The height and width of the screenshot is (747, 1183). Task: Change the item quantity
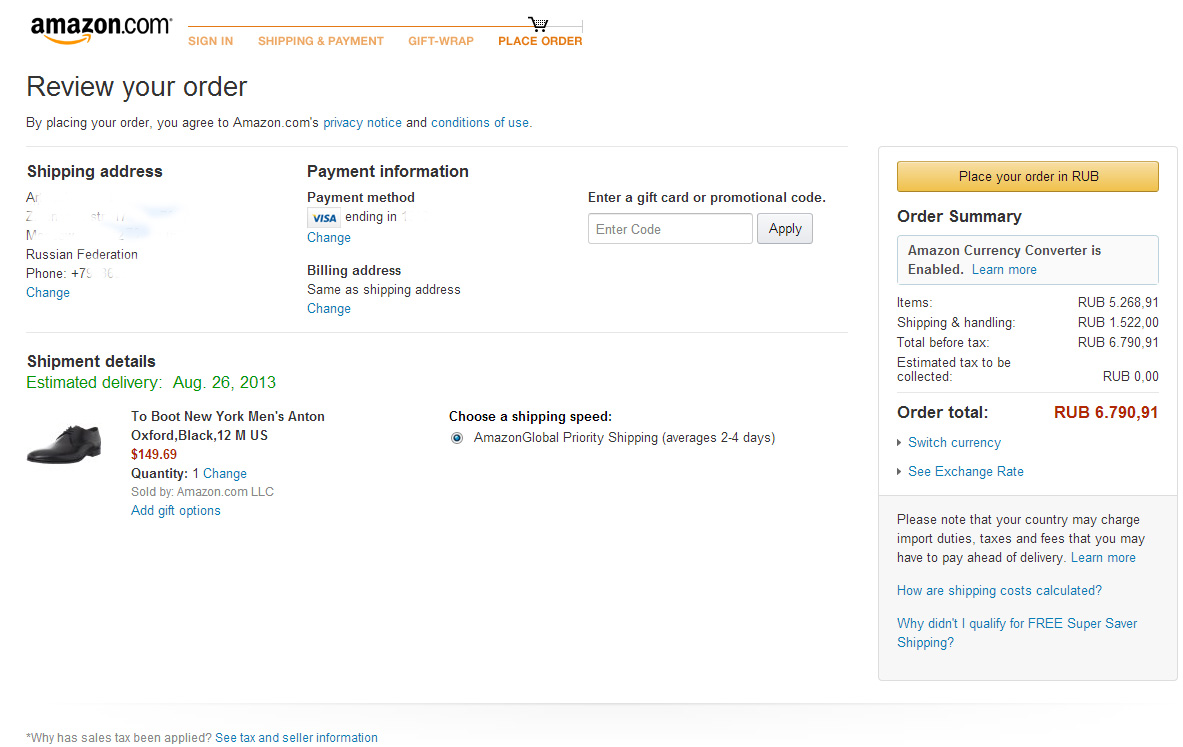click(x=224, y=474)
